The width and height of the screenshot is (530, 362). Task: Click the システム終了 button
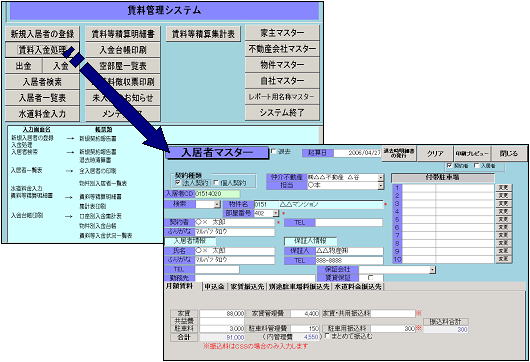pyautogui.click(x=282, y=113)
